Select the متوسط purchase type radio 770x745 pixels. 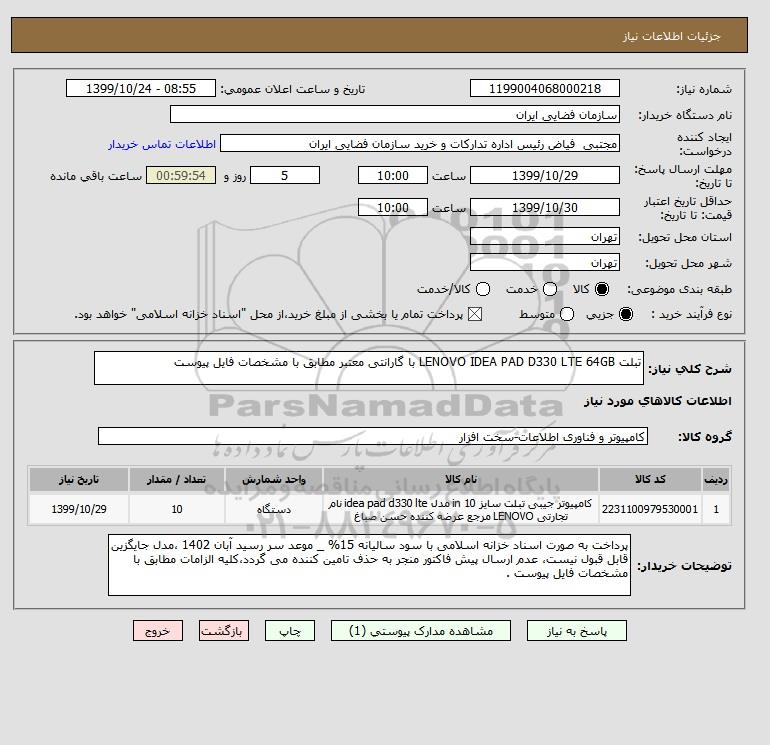pyautogui.click(x=567, y=314)
